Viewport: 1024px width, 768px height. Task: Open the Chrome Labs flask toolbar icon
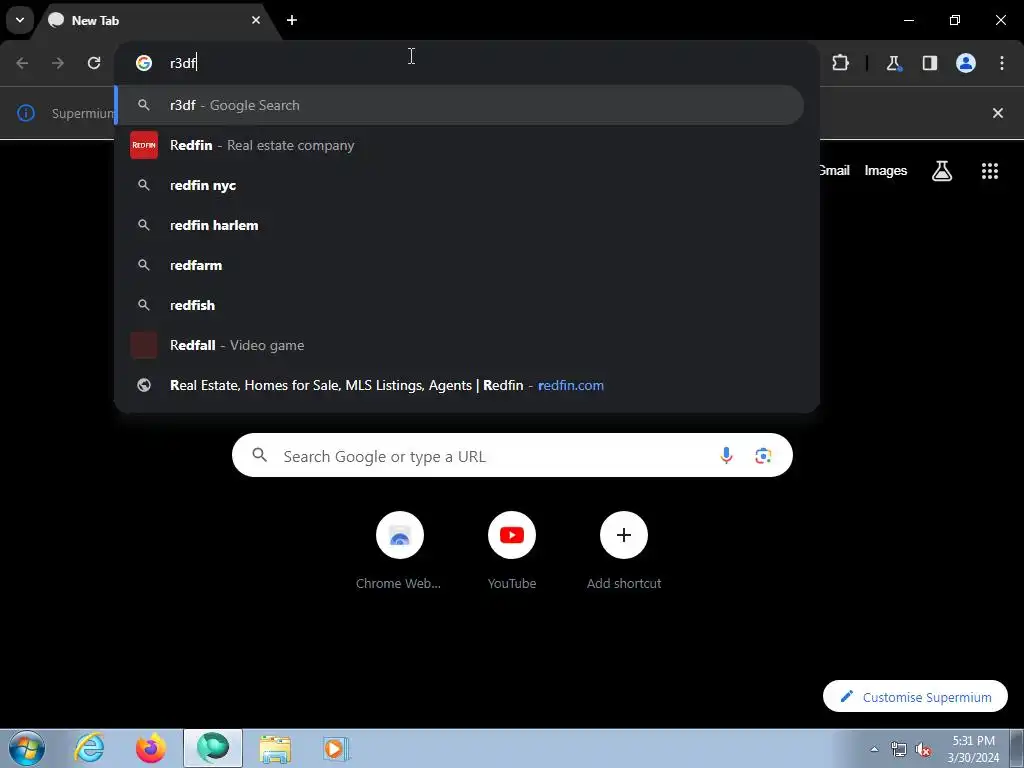[x=893, y=63]
